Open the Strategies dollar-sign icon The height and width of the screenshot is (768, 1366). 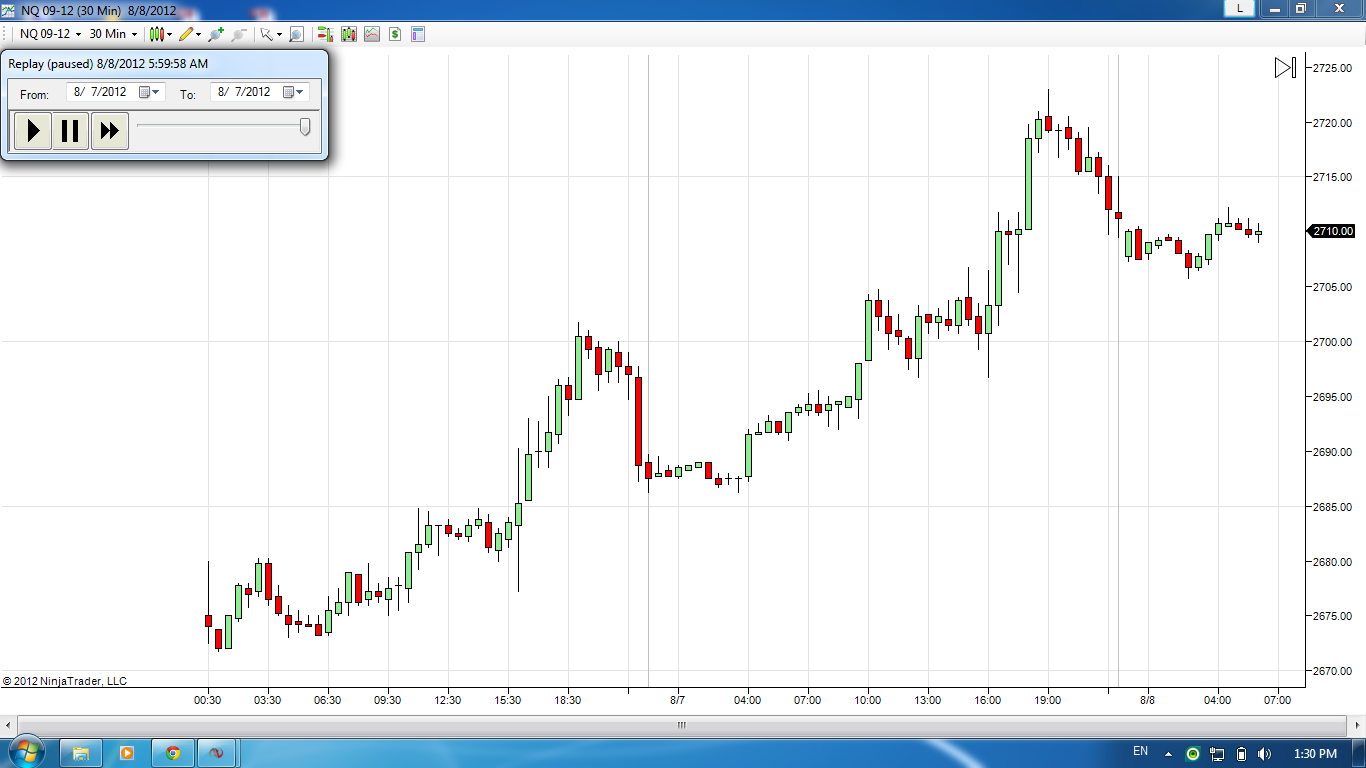(x=395, y=34)
